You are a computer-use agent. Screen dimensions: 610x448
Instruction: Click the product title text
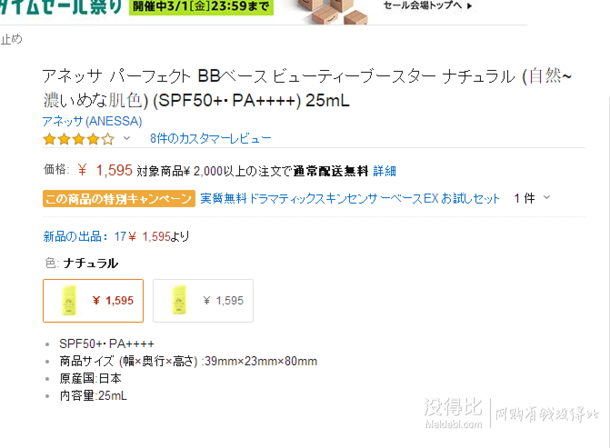[307, 88]
